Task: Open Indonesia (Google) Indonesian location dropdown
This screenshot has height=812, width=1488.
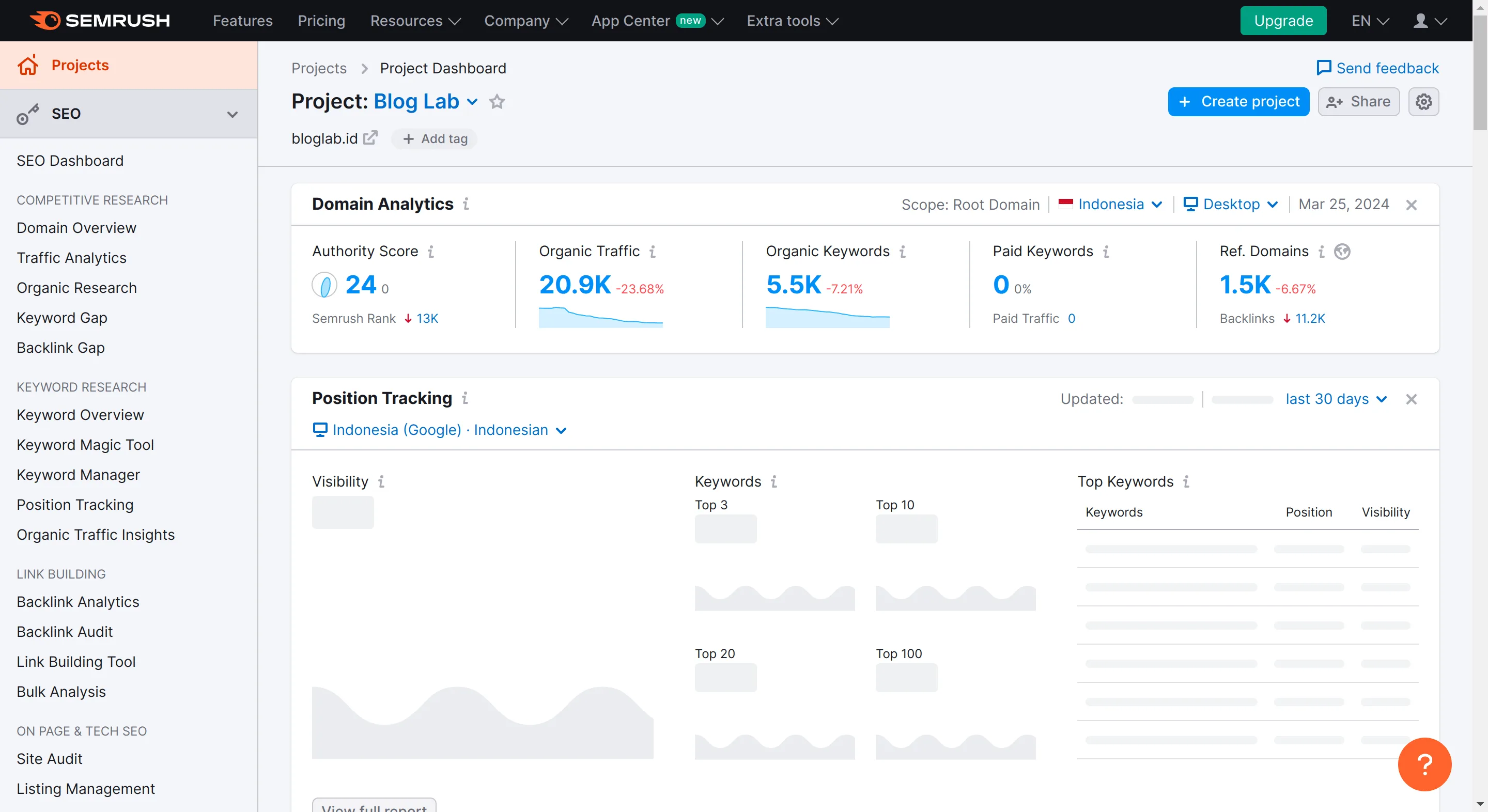Action: coord(440,430)
